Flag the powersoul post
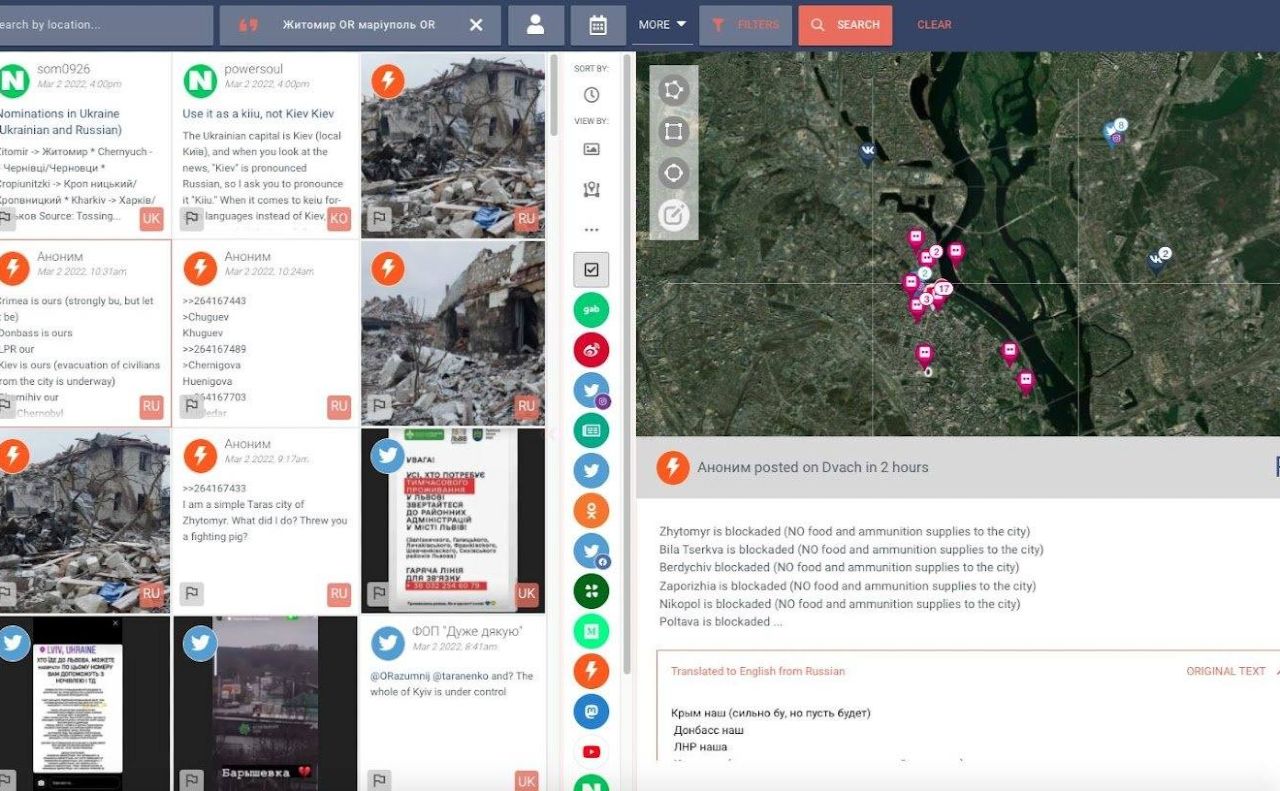The height and width of the screenshot is (791, 1280). (192, 218)
